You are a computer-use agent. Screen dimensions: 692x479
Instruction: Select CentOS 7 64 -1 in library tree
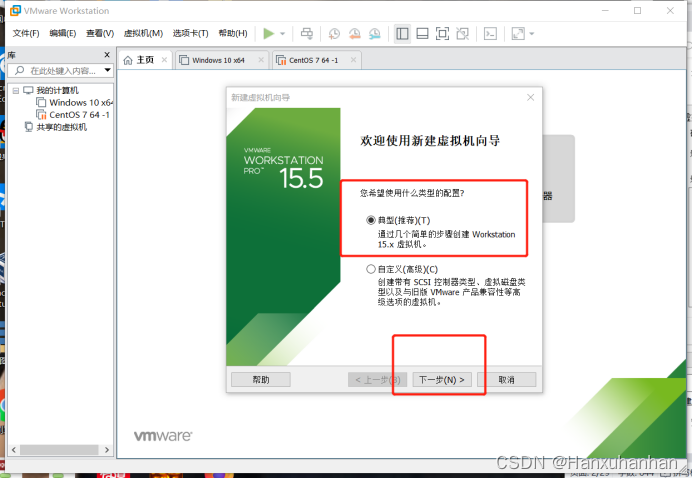click(79, 115)
